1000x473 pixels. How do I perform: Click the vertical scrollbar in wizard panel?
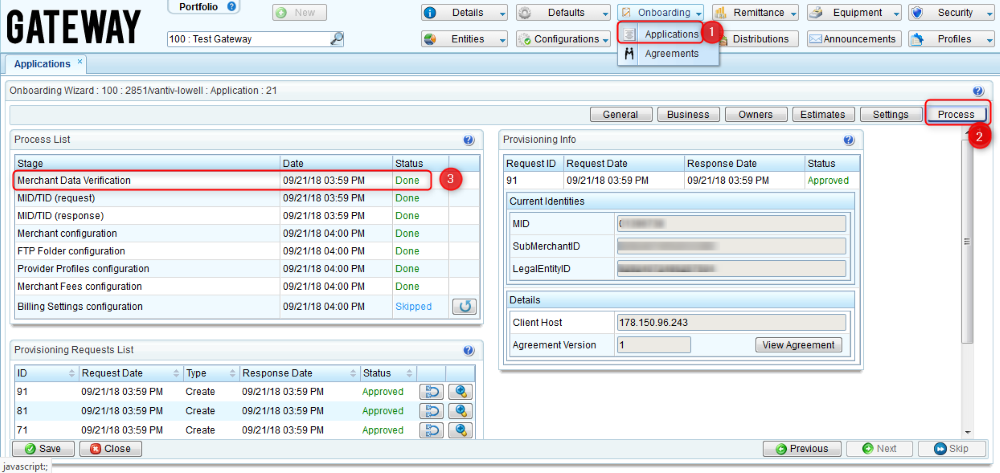coord(966,240)
